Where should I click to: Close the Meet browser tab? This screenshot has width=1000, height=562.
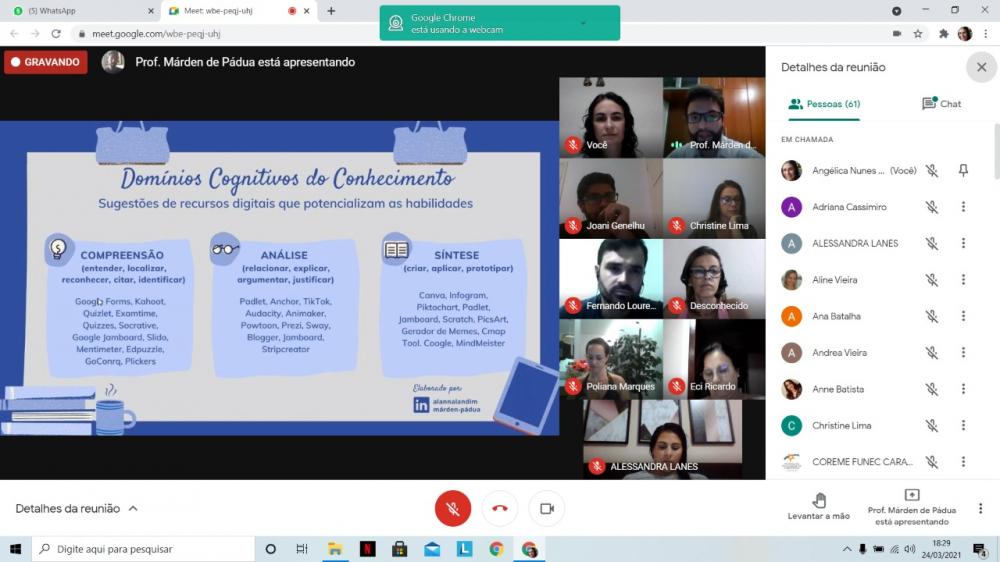[307, 11]
